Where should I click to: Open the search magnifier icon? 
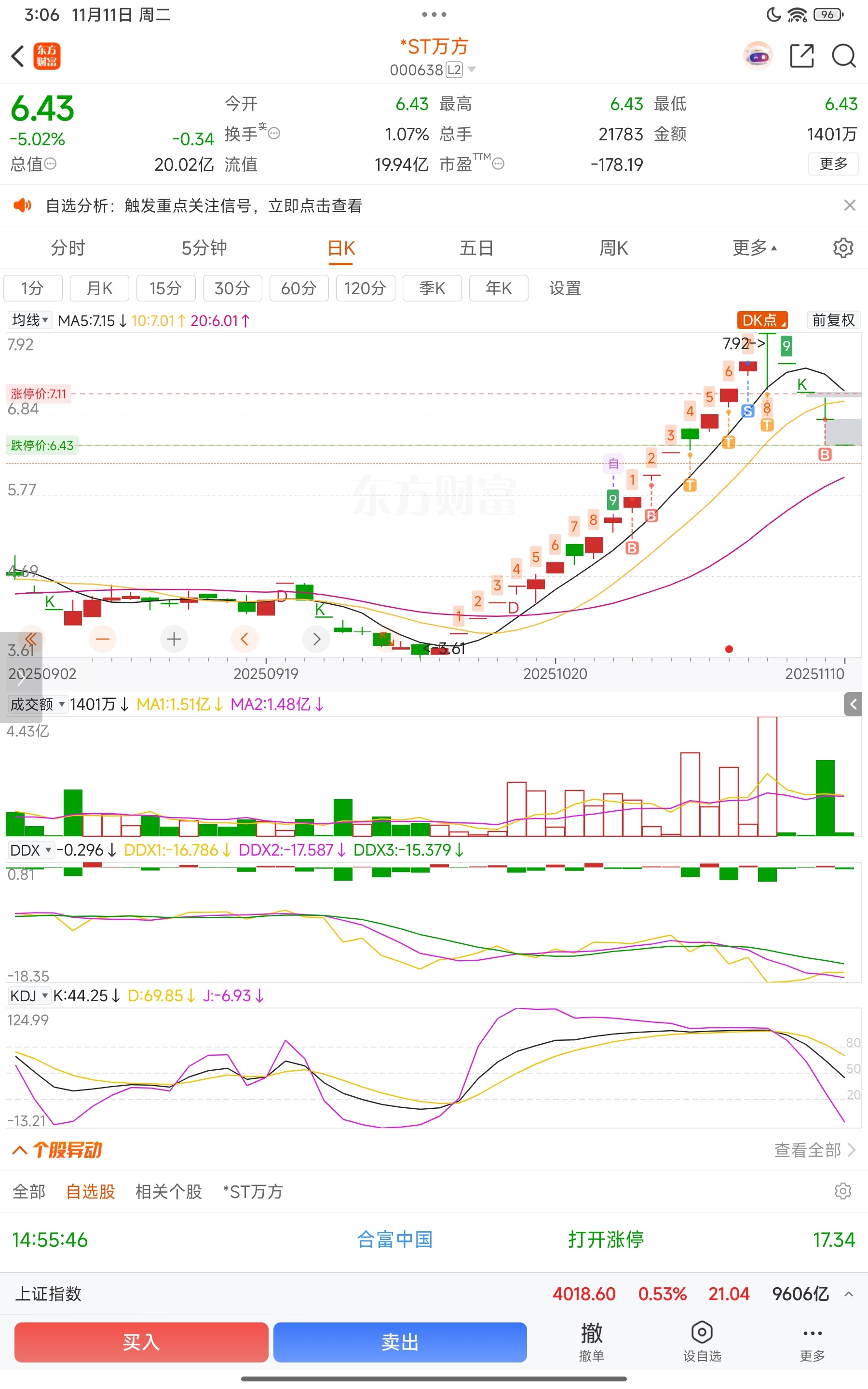844,55
